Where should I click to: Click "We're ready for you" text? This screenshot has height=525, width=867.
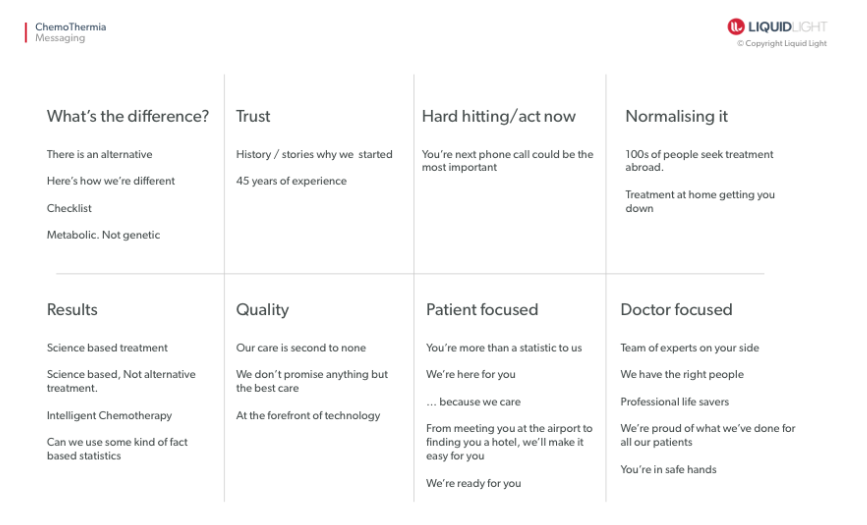pyautogui.click(x=473, y=484)
